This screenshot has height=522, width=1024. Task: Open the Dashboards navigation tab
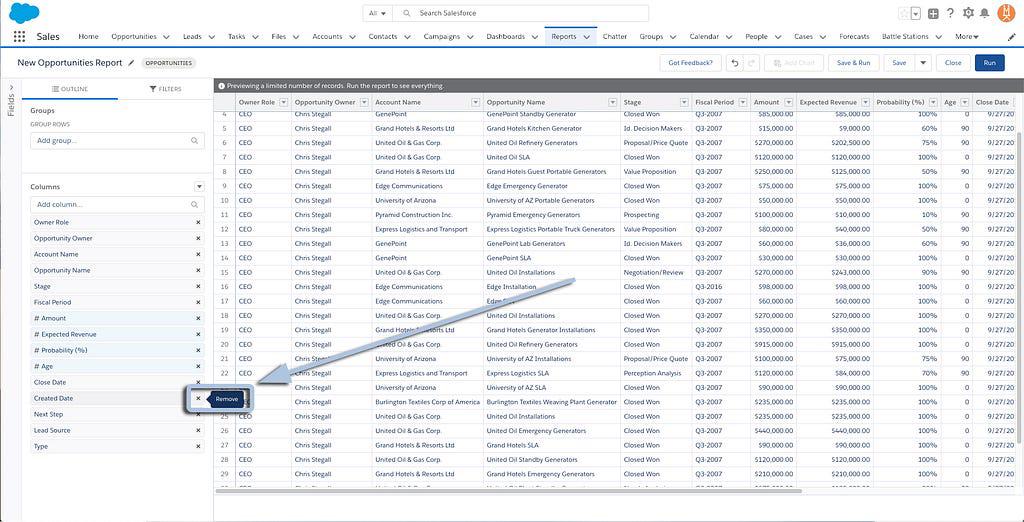click(505, 37)
